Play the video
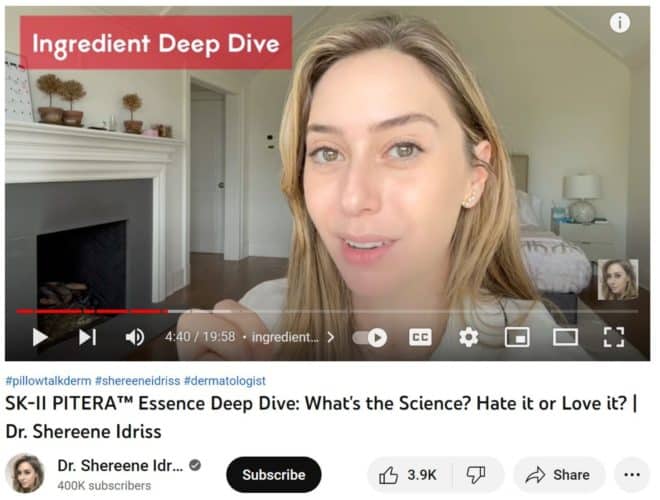The image size is (660, 500). pyautogui.click(x=40, y=337)
